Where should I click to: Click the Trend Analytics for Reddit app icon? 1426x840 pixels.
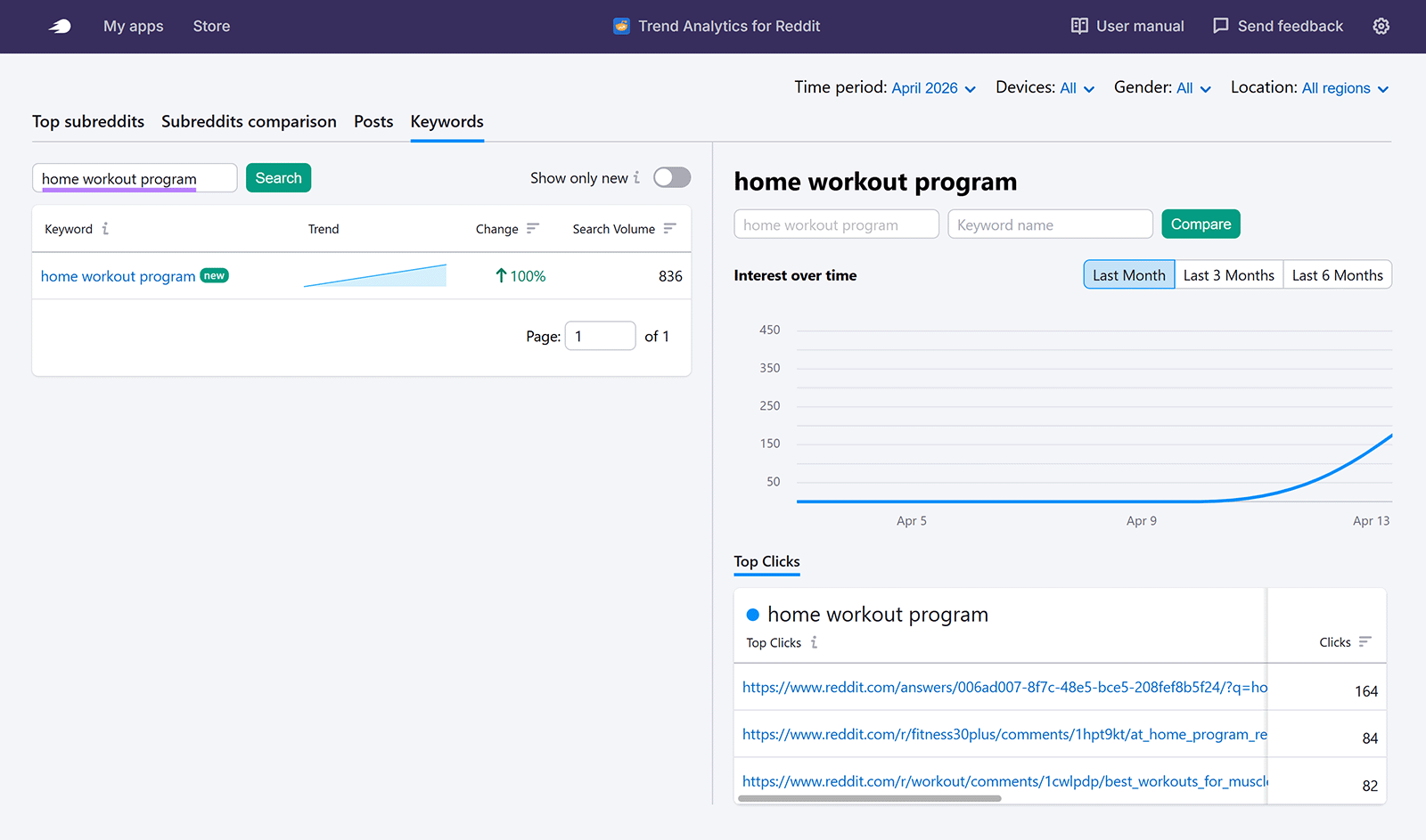tap(621, 26)
